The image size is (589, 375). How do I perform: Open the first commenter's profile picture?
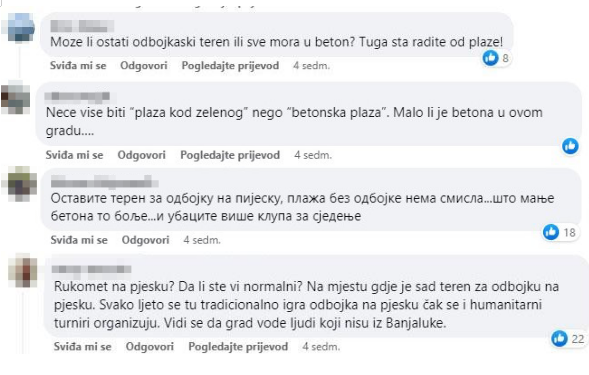click(21, 28)
